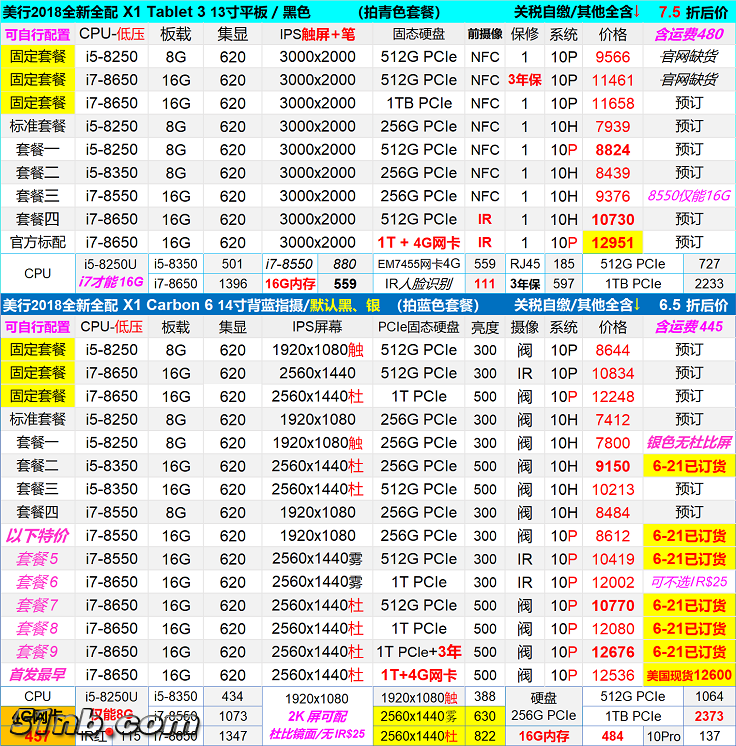
Task: Select the 含运费445 header cell
Action: point(689,327)
